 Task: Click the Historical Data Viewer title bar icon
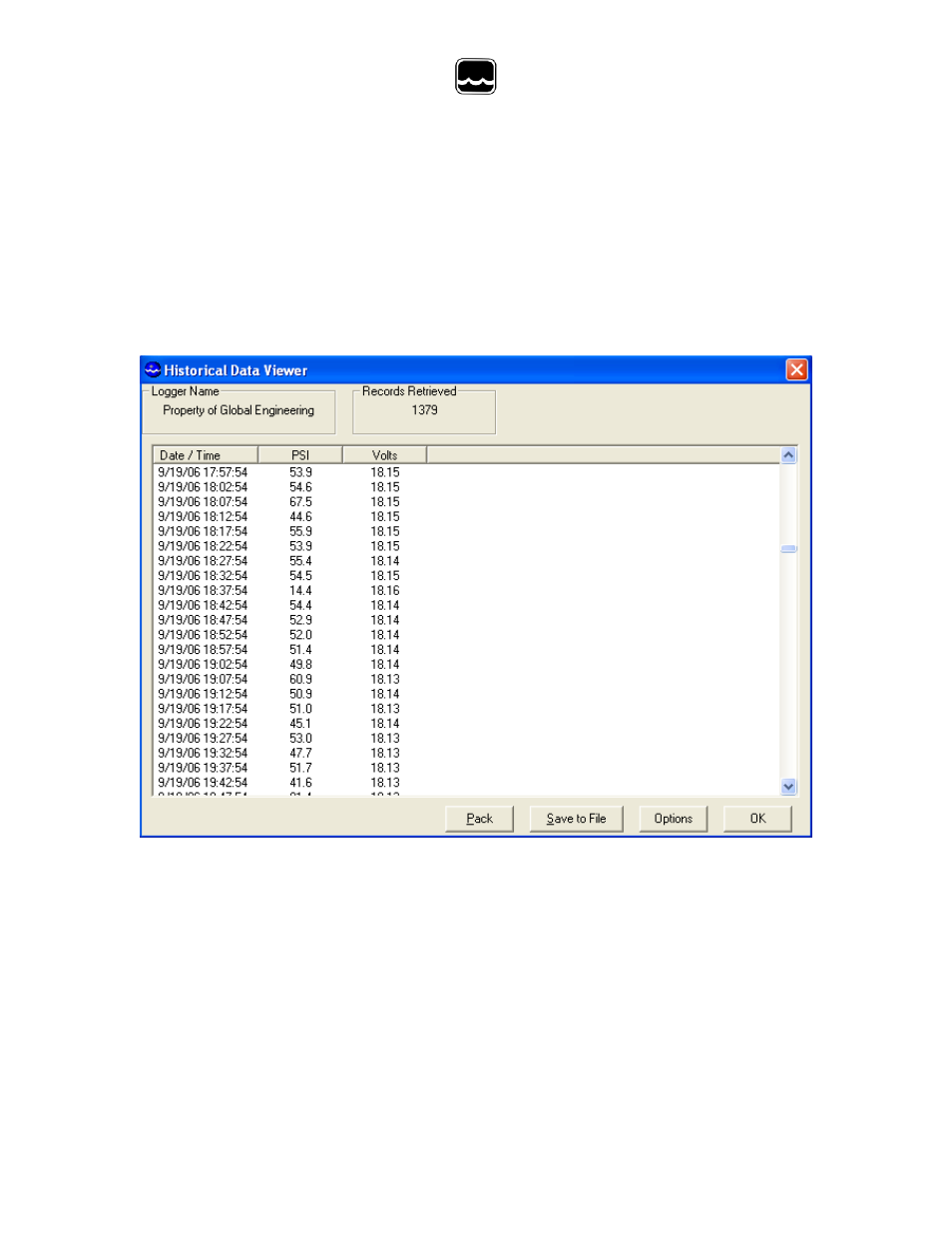(x=153, y=370)
